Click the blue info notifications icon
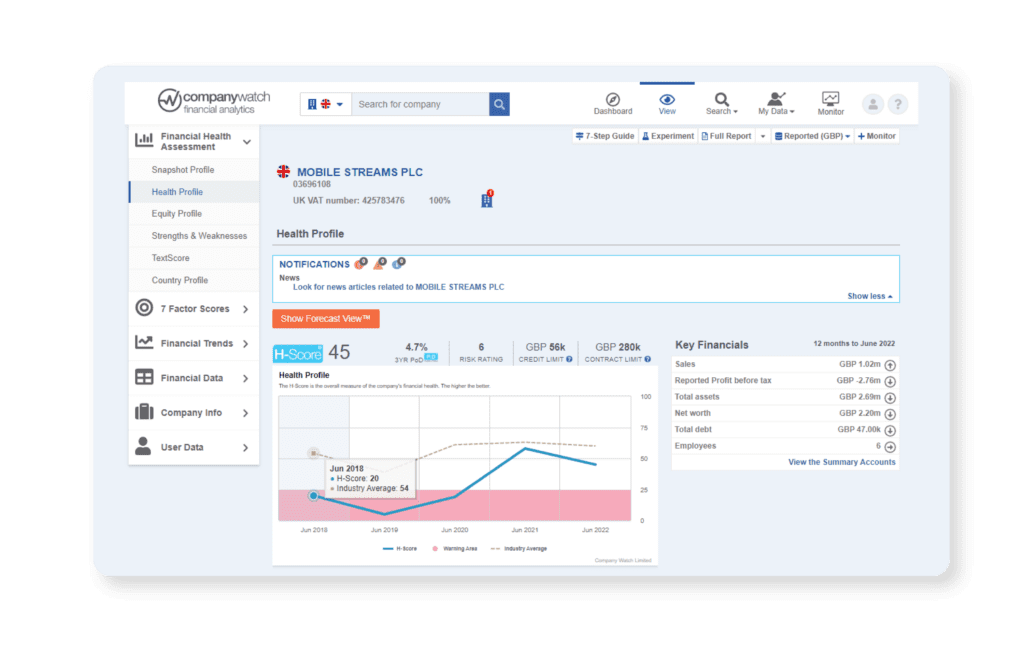The width and height of the screenshot is (1024, 654). (398, 263)
